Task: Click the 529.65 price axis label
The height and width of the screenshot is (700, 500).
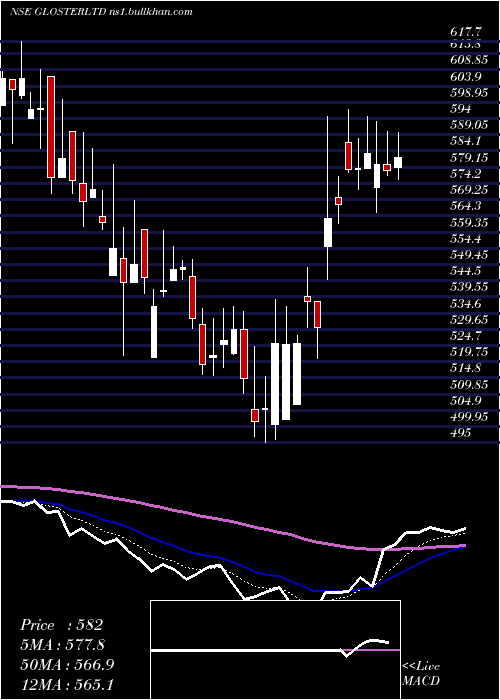Action: point(468,319)
